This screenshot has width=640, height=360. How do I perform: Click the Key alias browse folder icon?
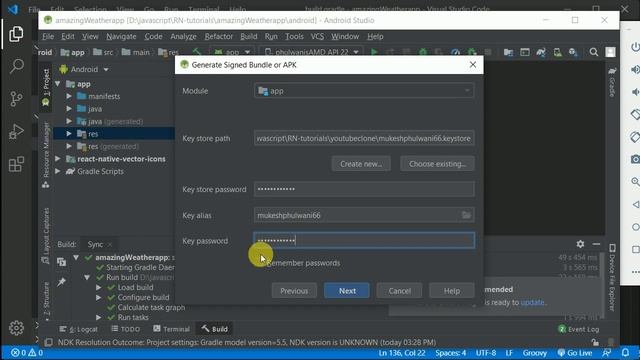point(466,215)
